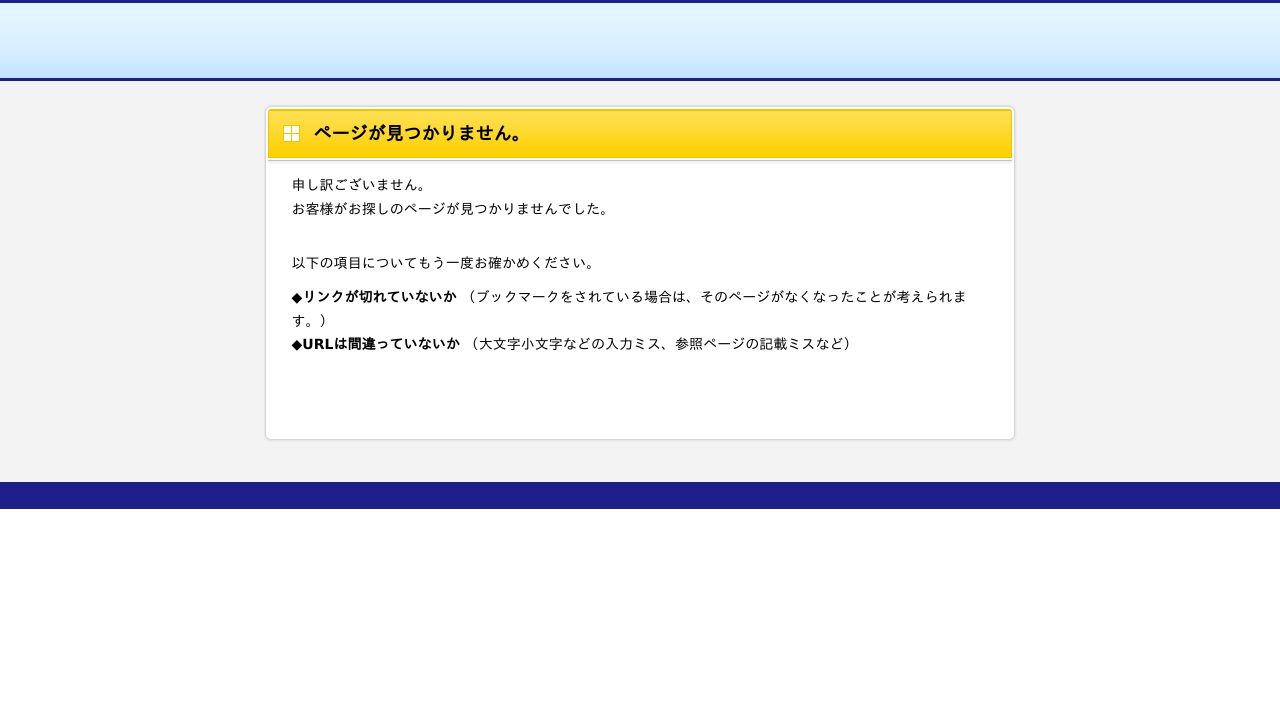
Task: Click the header area above the content box
Action: click(640, 40)
